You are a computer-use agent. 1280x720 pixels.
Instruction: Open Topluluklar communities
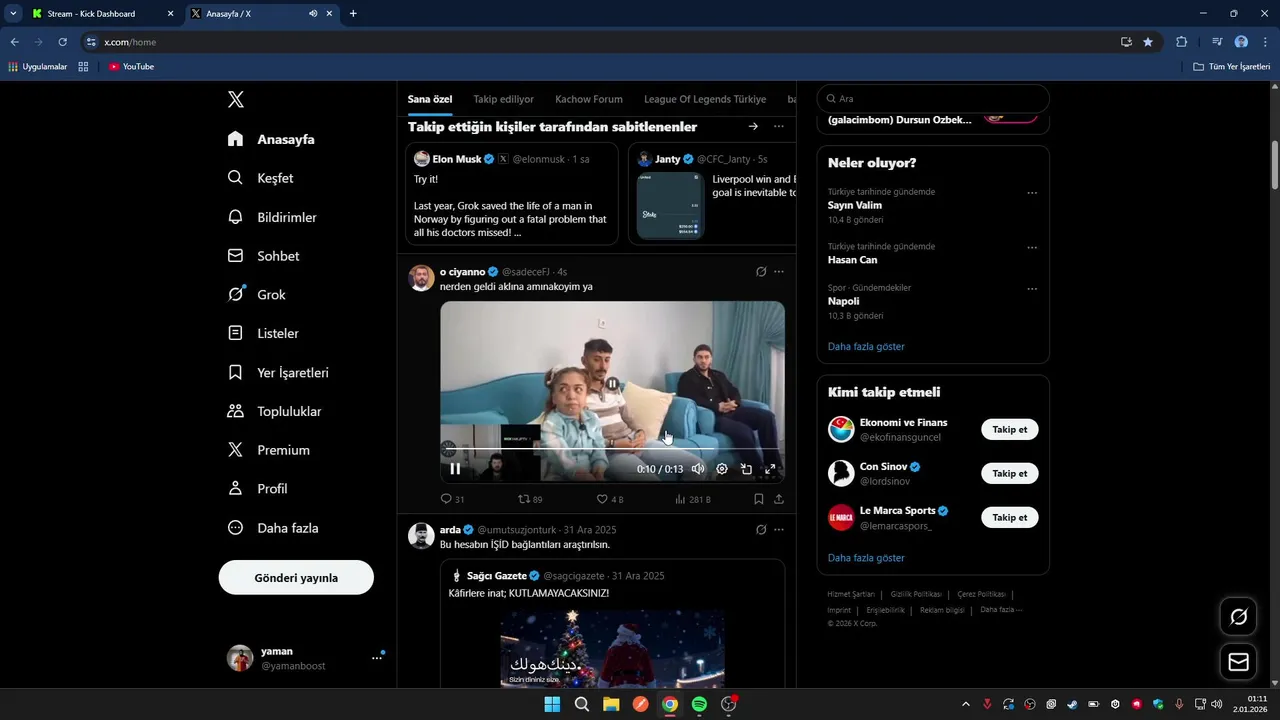pyautogui.click(x=275, y=411)
